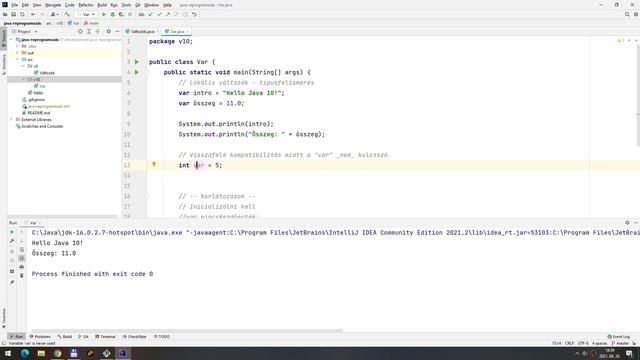This screenshot has height=360, width=640.
Task: Collapse the v10 package
Action: click(23, 79)
